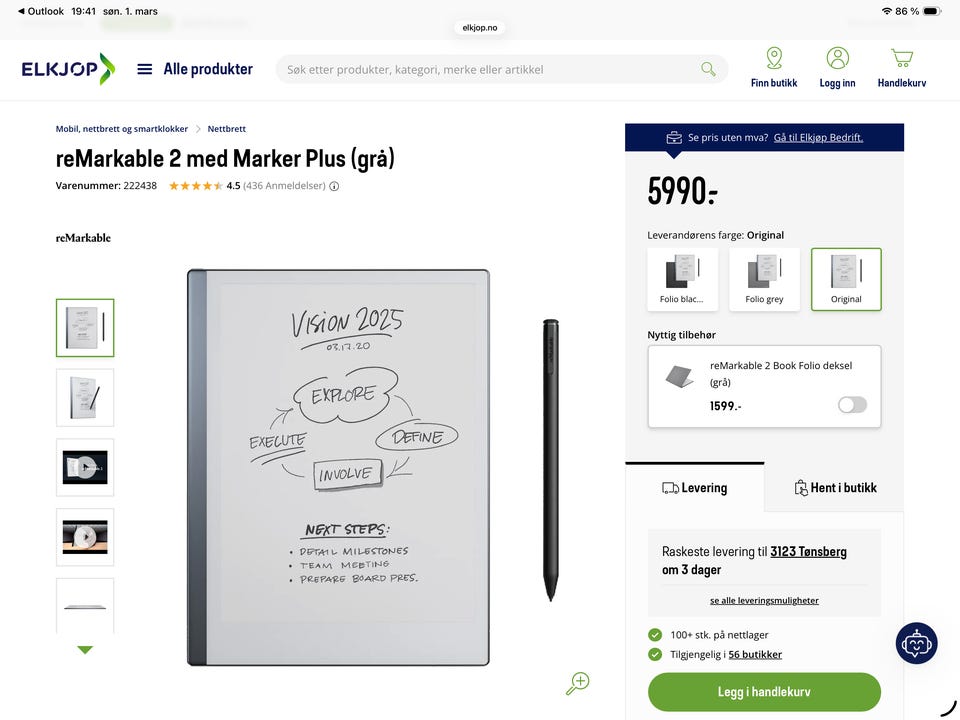Open the chatbot assistant icon
The width and height of the screenshot is (960, 720).
click(x=916, y=643)
